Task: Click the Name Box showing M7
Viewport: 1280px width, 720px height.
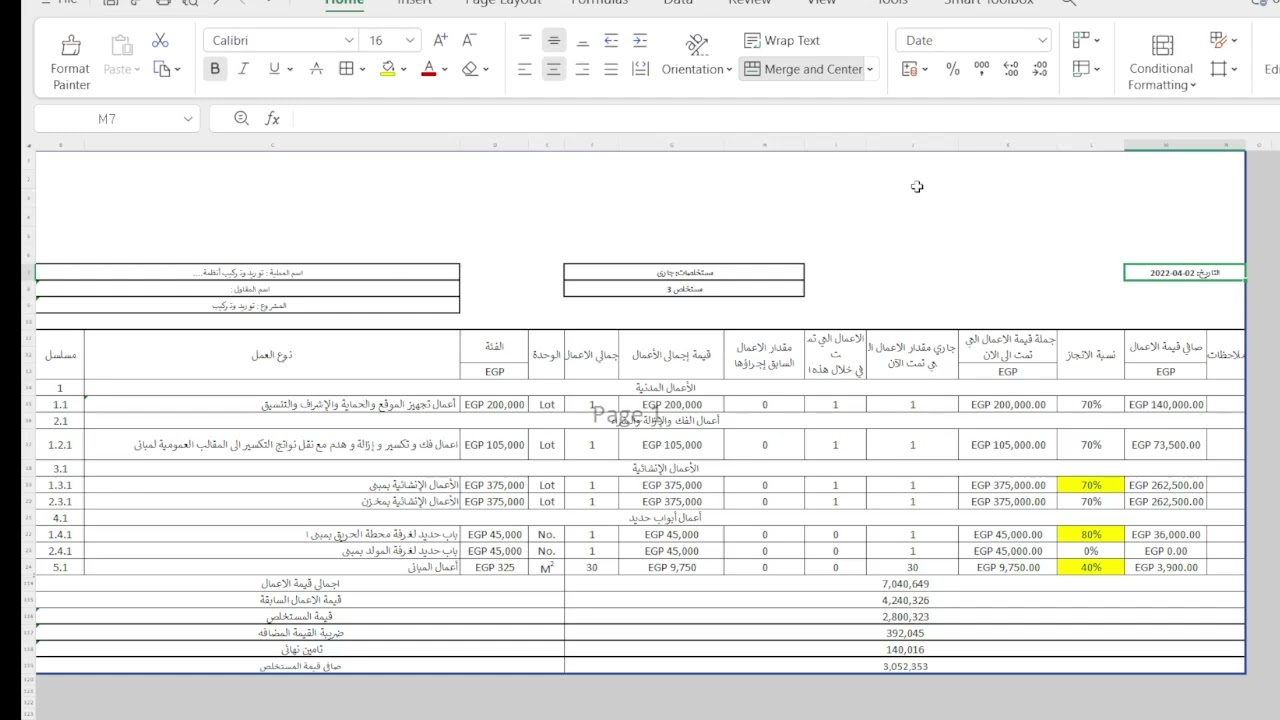Action: pyautogui.click(x=107, y=119)
